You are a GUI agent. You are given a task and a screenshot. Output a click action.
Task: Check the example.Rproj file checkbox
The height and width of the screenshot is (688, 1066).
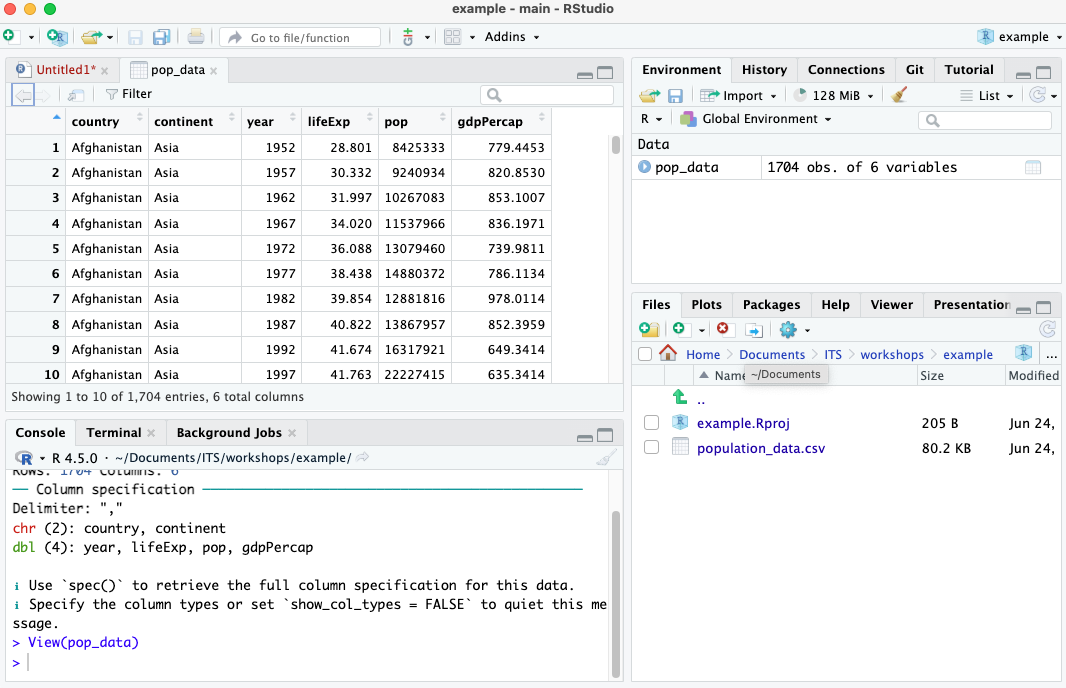(651, 423)
